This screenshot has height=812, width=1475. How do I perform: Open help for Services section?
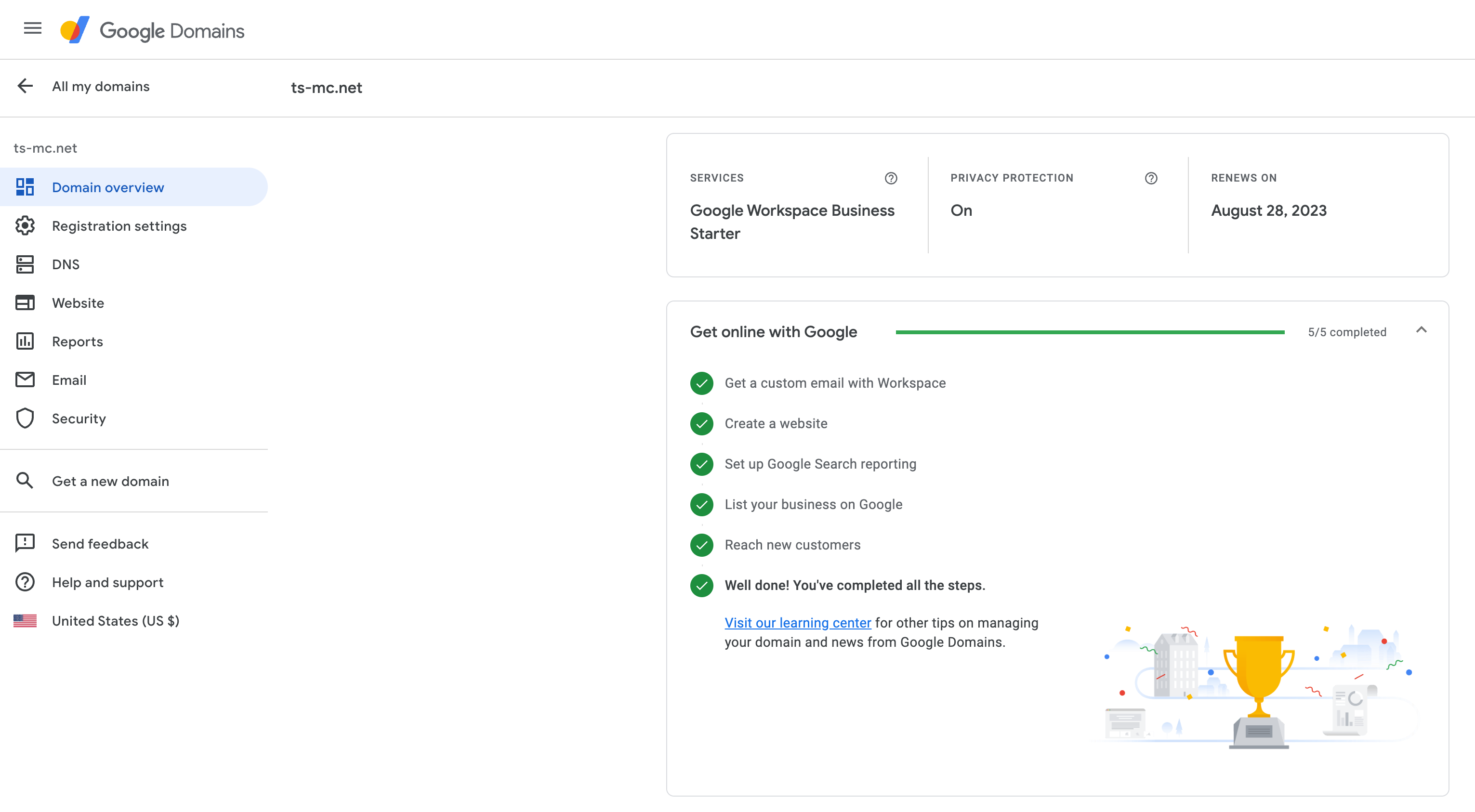(x=890, y=178)
